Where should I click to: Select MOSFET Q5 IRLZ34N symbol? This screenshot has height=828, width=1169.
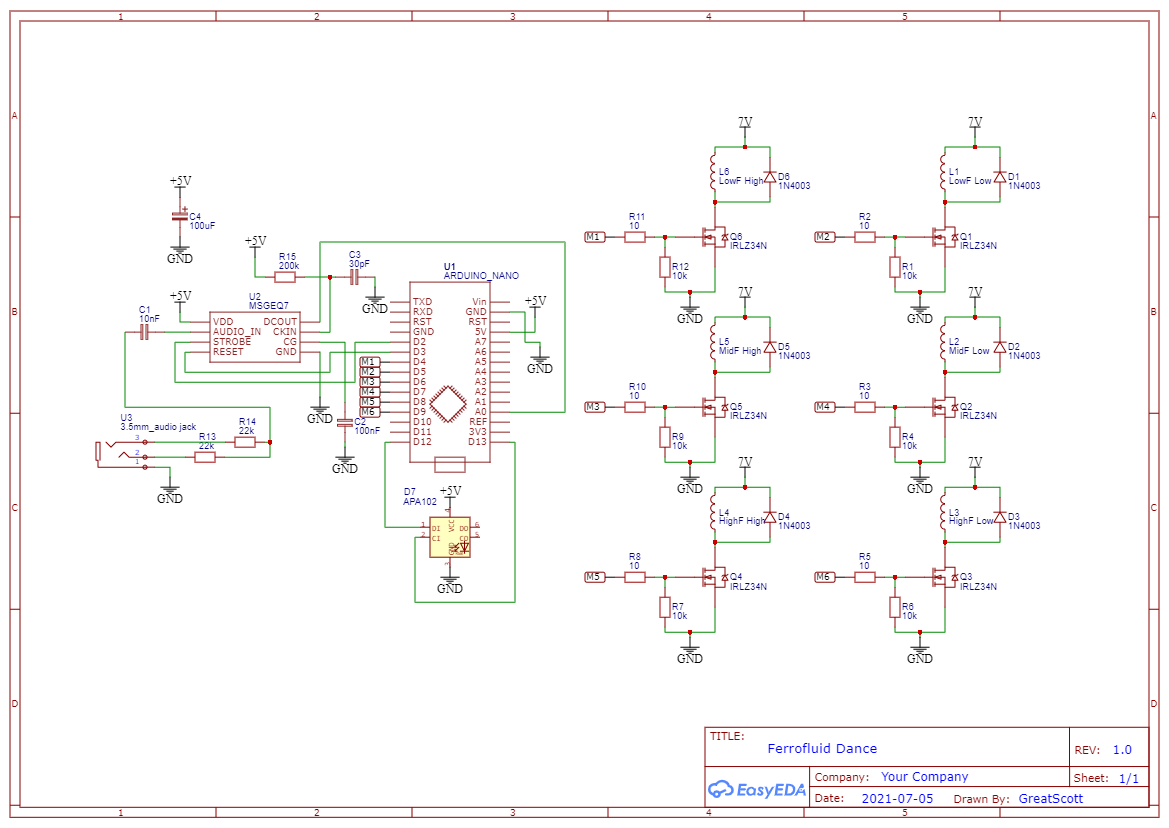[x=717, y=408]
